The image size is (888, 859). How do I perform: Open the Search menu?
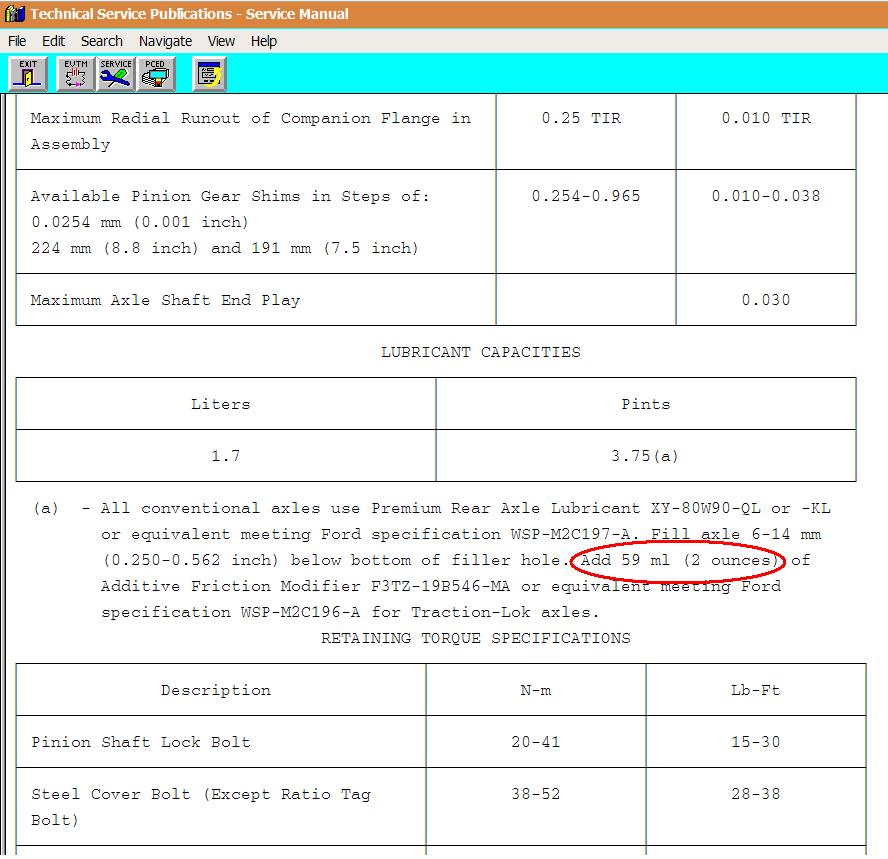point(102,41)
